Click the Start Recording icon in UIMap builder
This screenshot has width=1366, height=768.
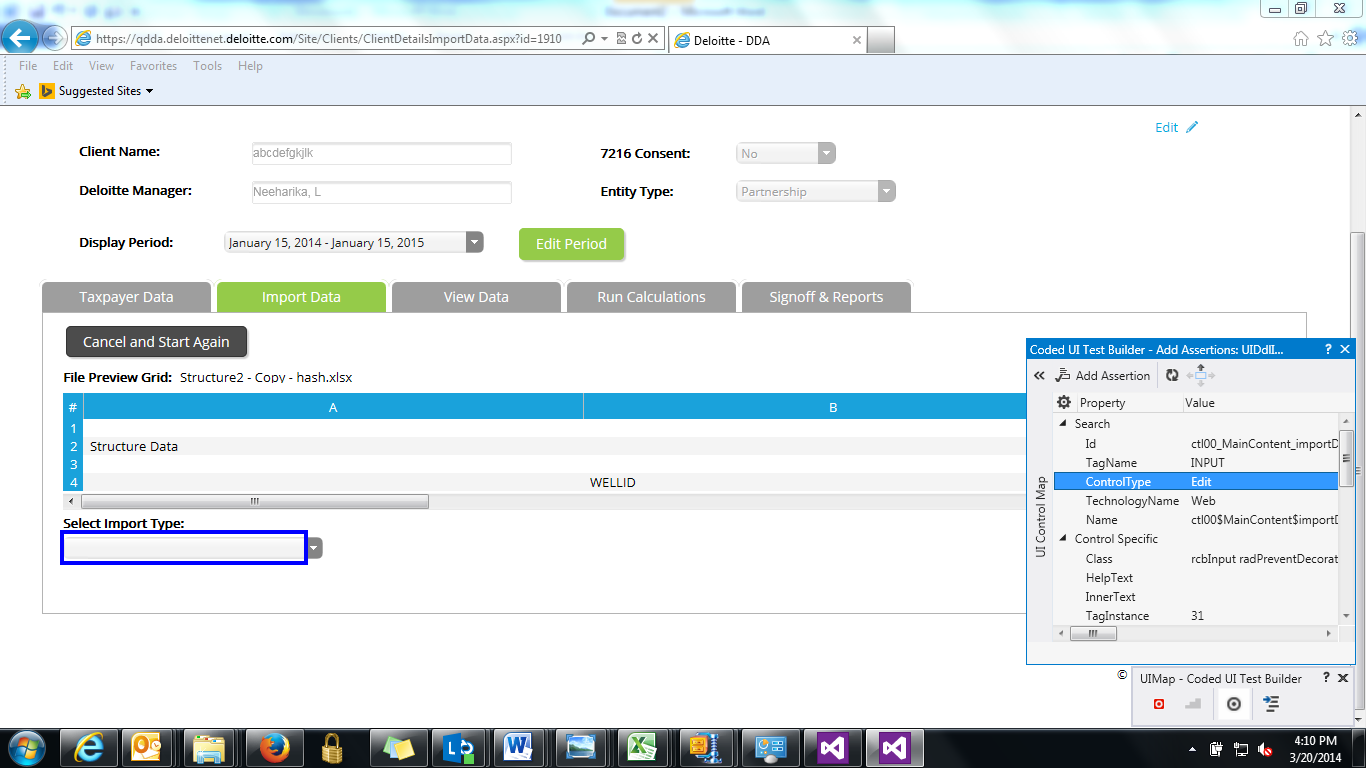[x=1159, y=704]
